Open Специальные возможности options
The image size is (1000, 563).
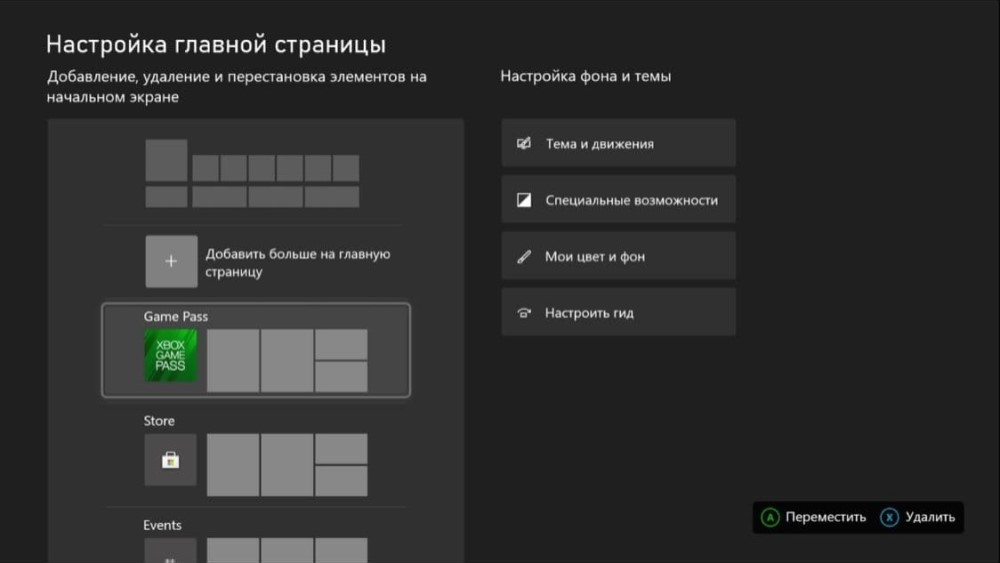(x=618, y=200)
